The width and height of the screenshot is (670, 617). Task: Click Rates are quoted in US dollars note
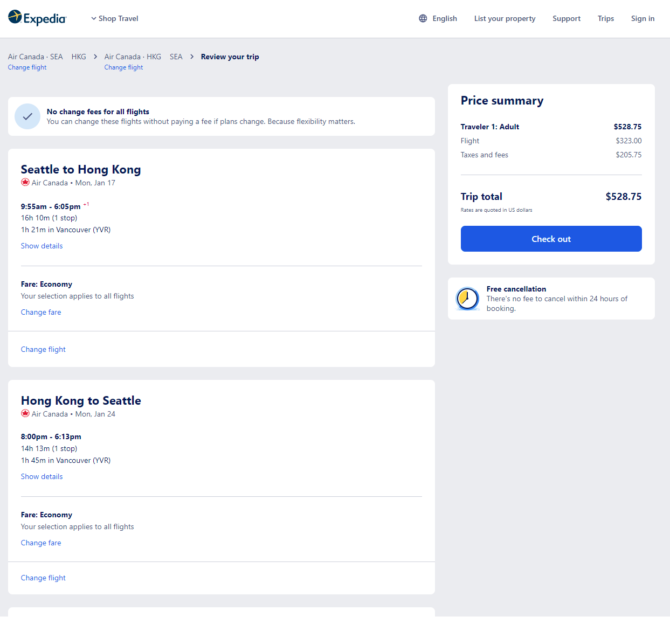(497, 210)
